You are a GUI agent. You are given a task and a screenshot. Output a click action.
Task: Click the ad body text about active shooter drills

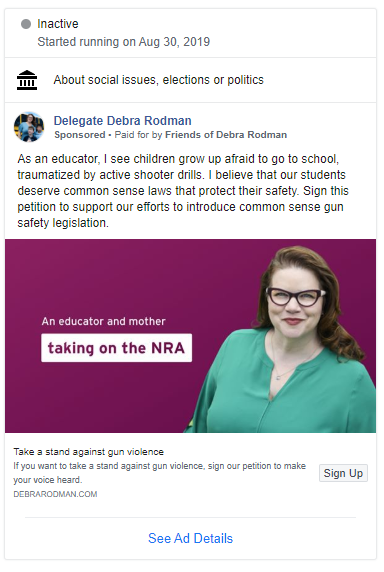(x=183, y=191)
